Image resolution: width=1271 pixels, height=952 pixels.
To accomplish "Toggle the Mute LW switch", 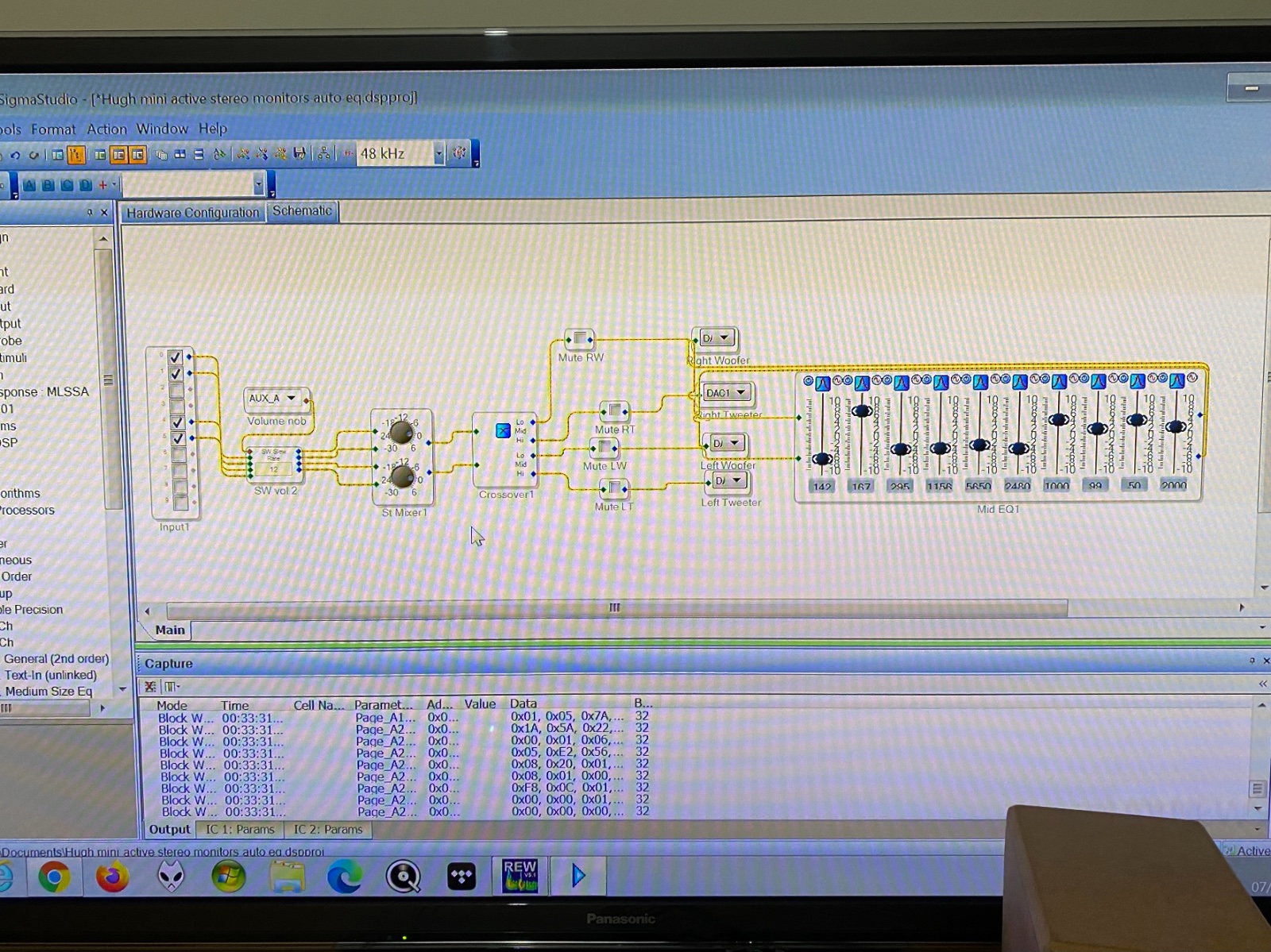I will coord(604,448).
